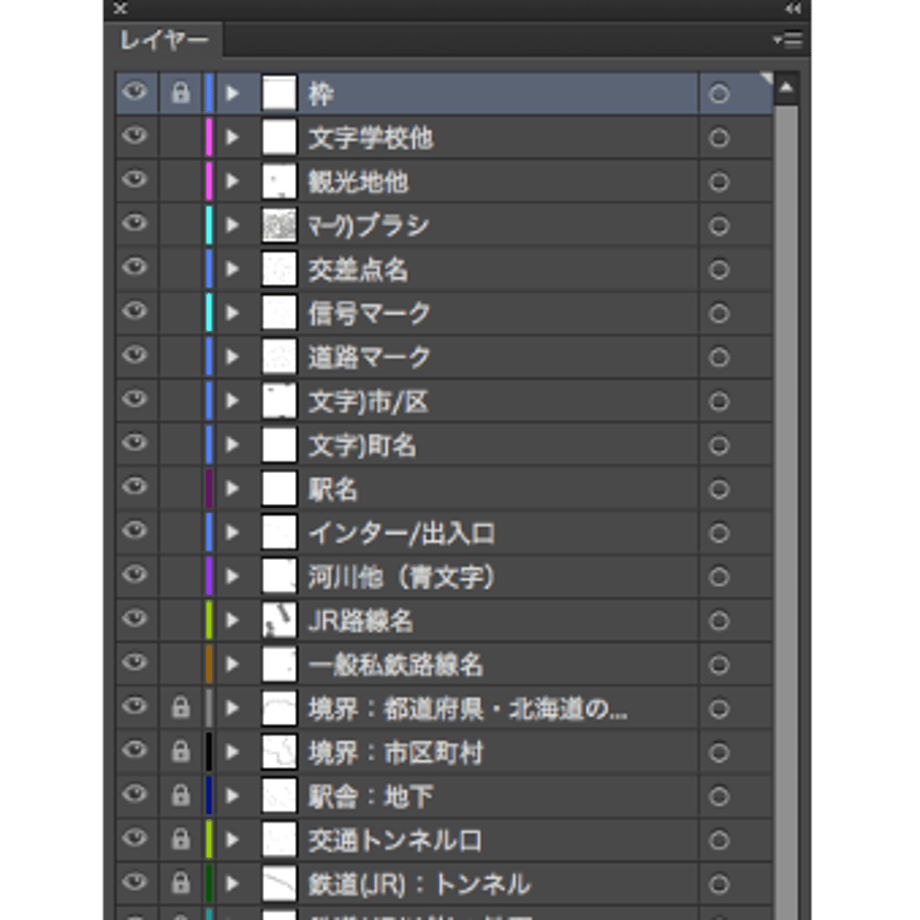The height and width of the screenshot is (920, 920).
Task: Click target circle of 駅名 layer
Action: (719, 489)
